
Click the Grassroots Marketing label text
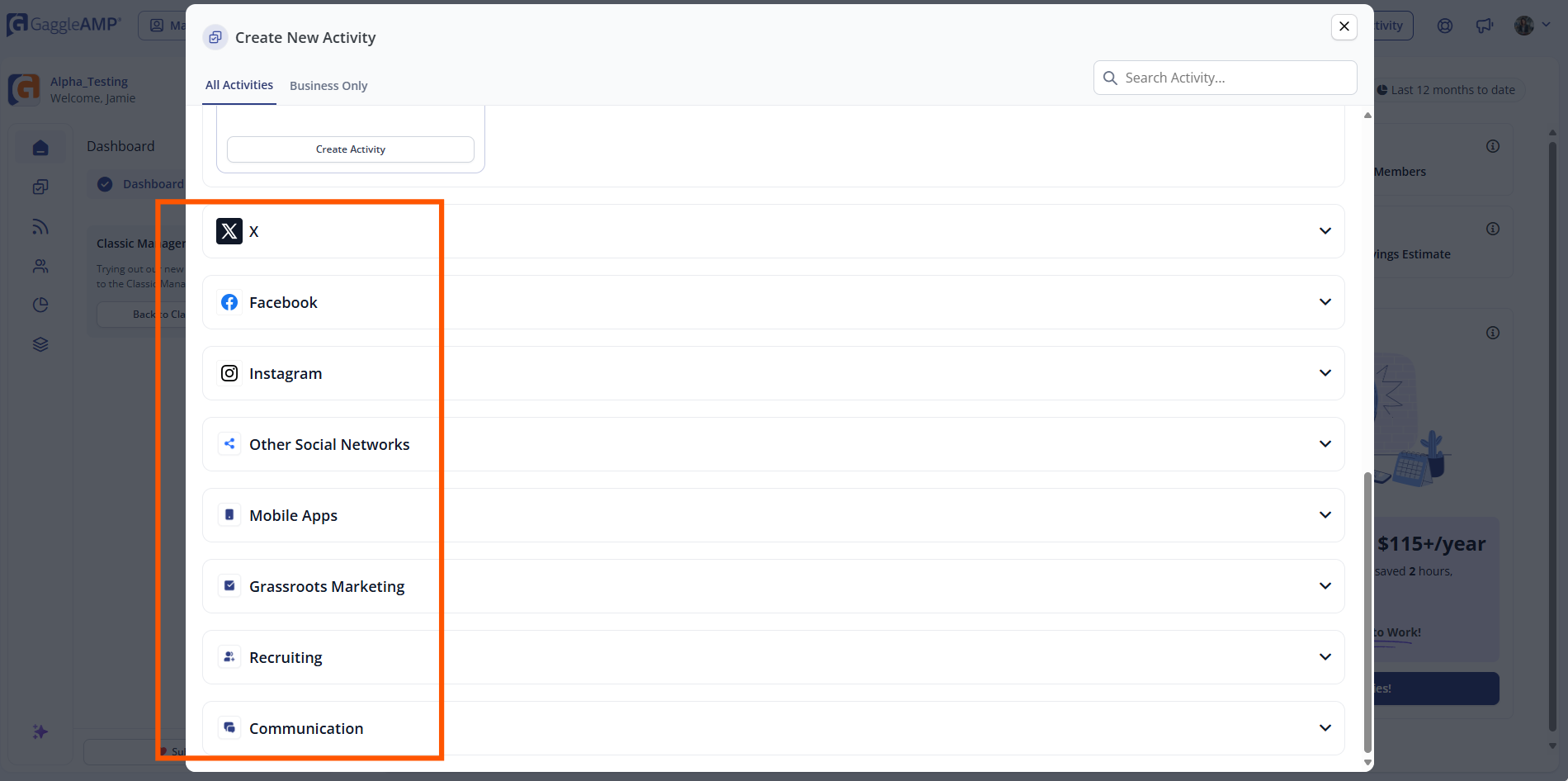(327, 586)
